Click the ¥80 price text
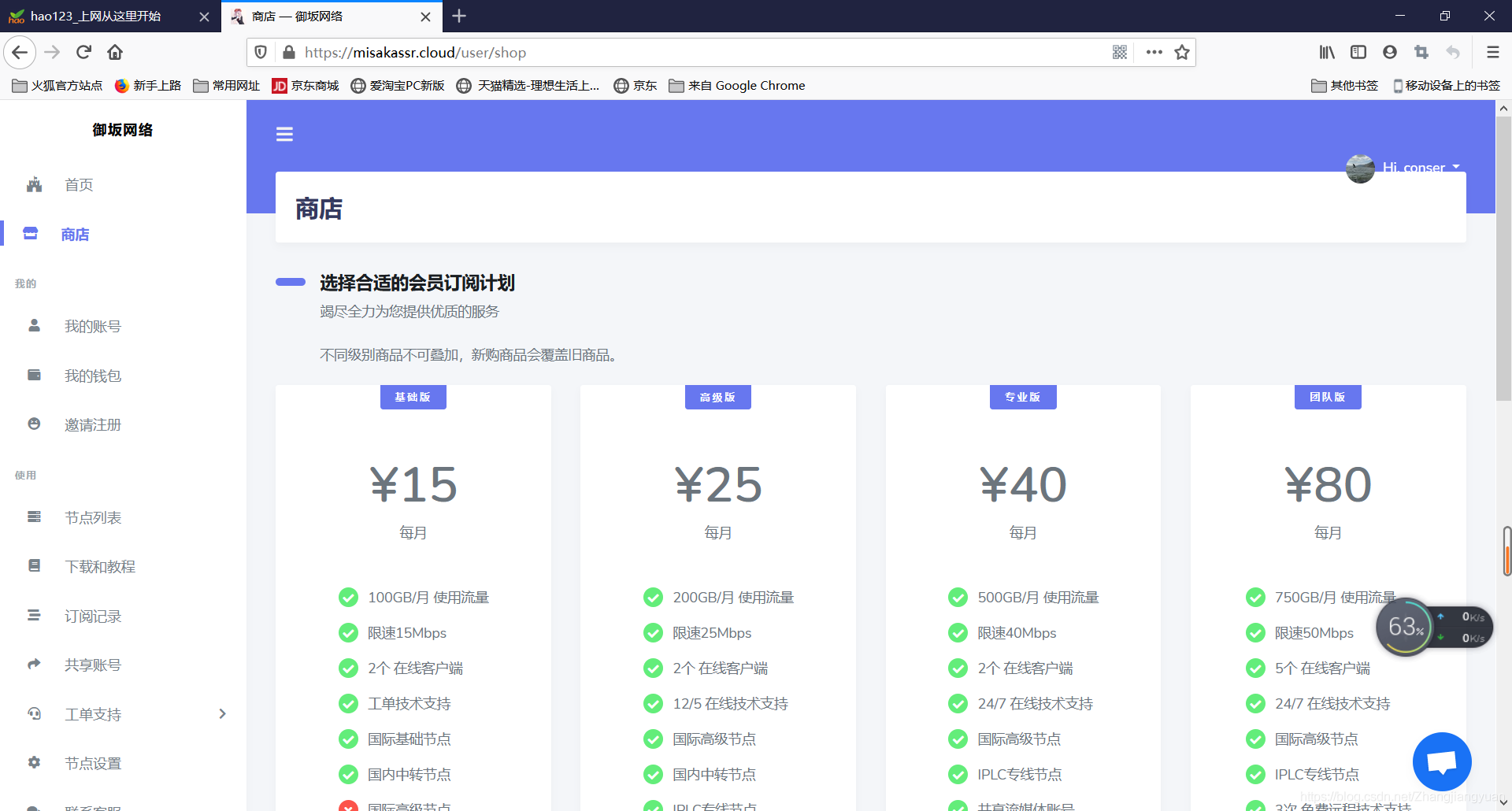Screen dimensions: 1512x811 point(1328,485)
